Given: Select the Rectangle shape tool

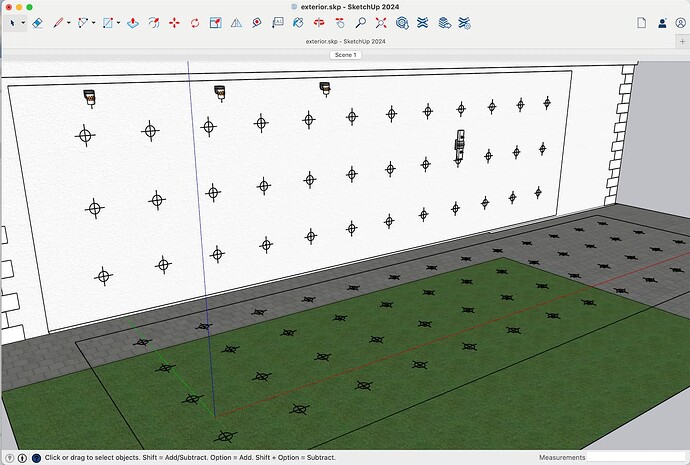Looking at the screenshot, I should click(107, 23).
